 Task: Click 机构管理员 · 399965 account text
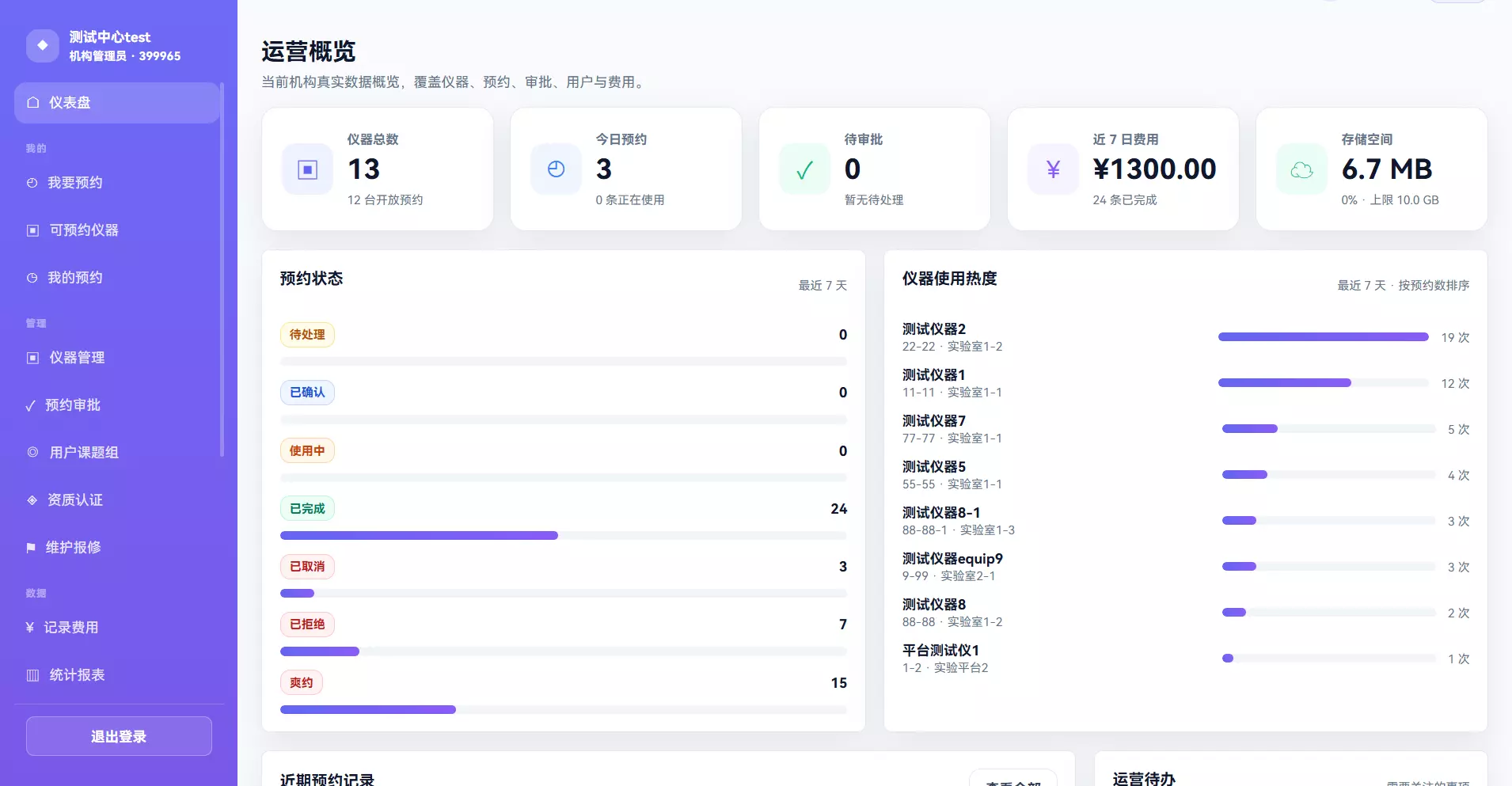125,56
